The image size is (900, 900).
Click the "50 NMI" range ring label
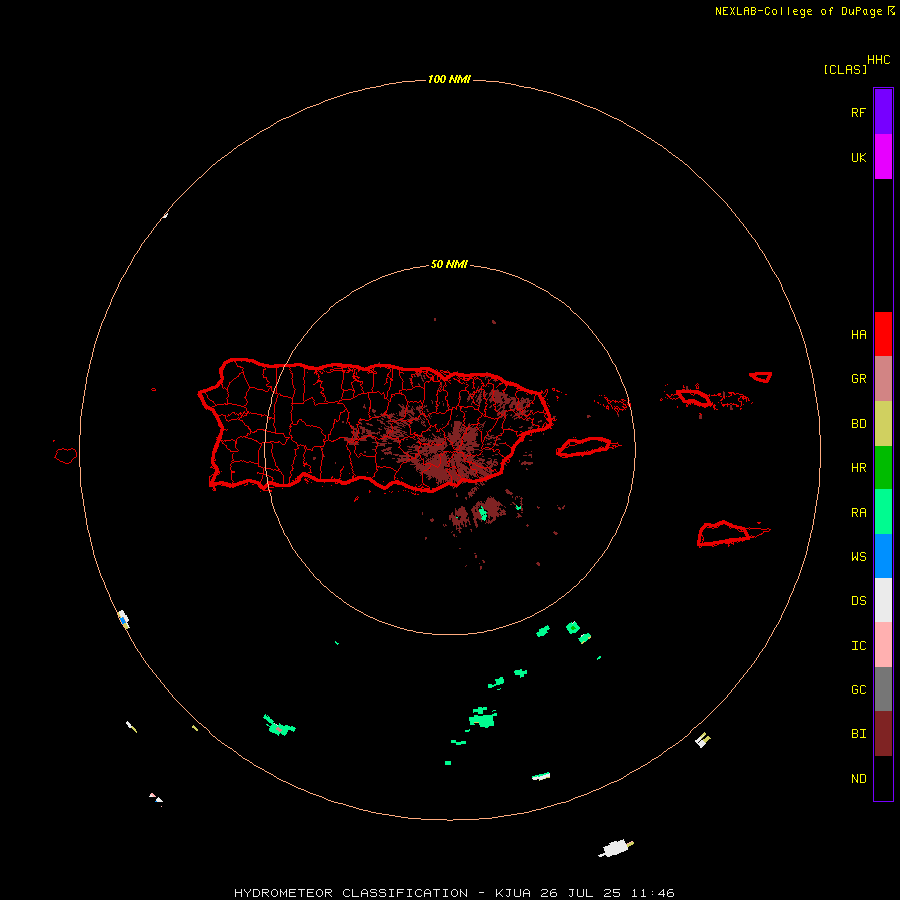pos(449,265)
